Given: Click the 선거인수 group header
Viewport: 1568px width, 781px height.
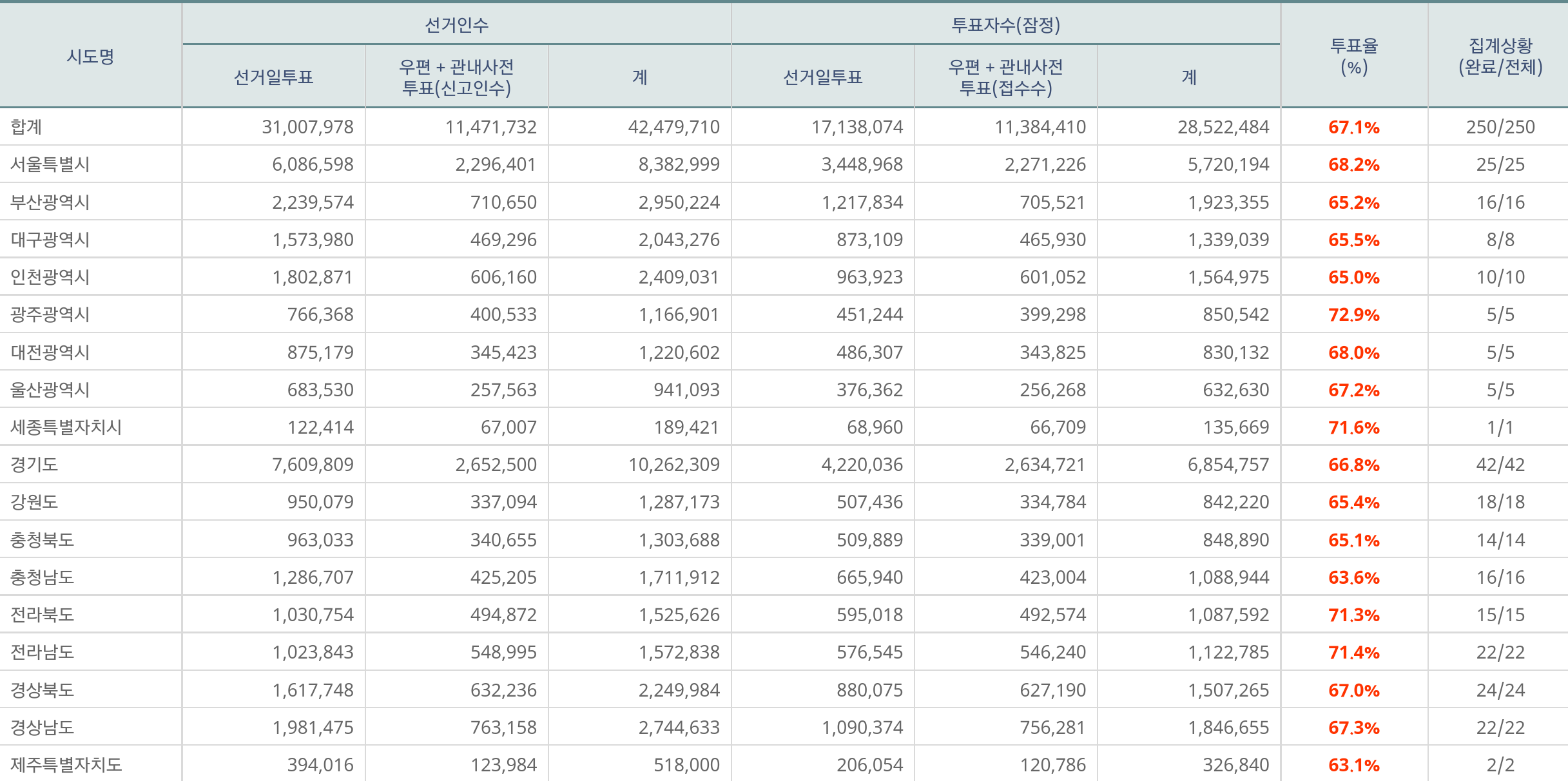Looking at the screenshot, I should coord(456,25).
